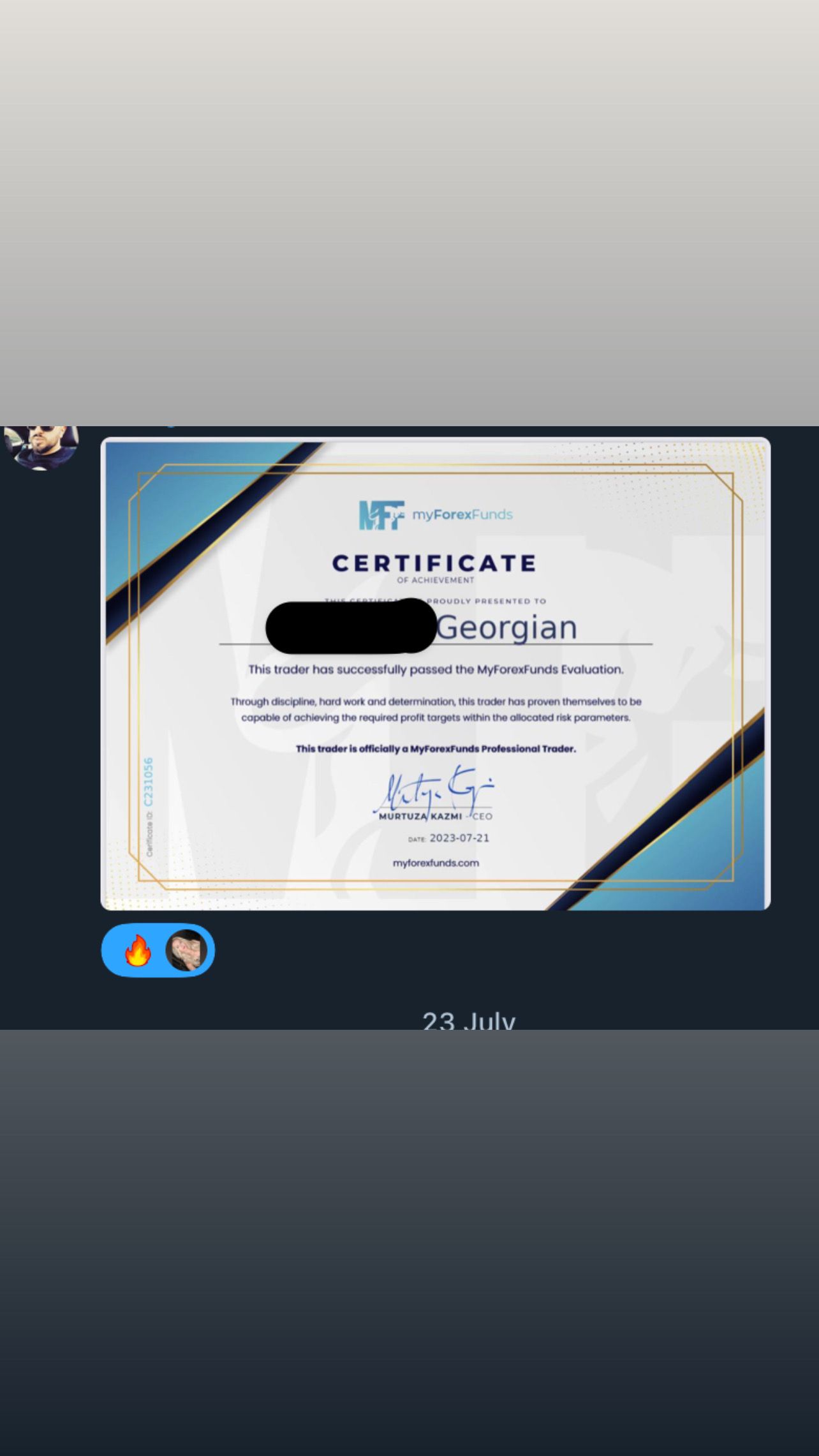Viewport: 819px width, 1456px height.
Task: Open the myForexFunds certificate image
Action: 436,673
